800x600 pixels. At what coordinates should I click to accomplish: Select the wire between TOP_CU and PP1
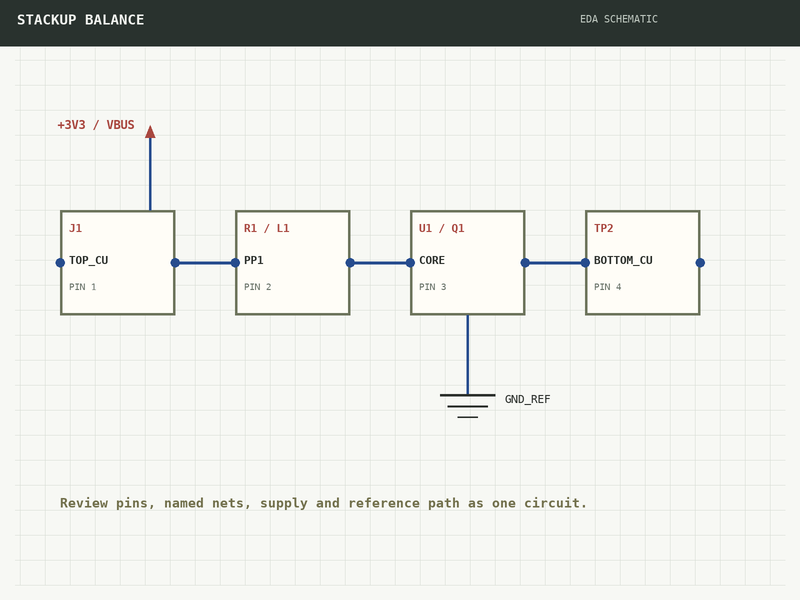205,263
